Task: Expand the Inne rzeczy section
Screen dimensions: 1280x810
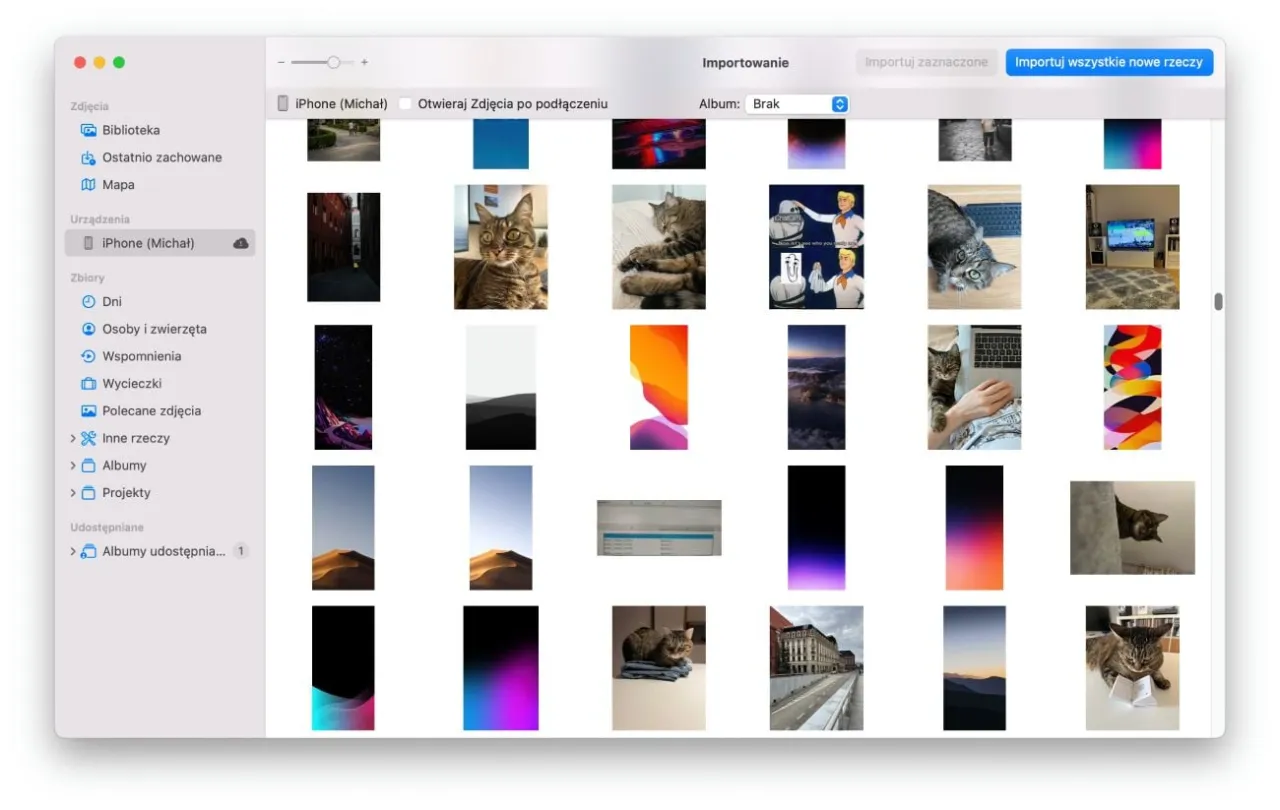Action: tap(71, 438)
